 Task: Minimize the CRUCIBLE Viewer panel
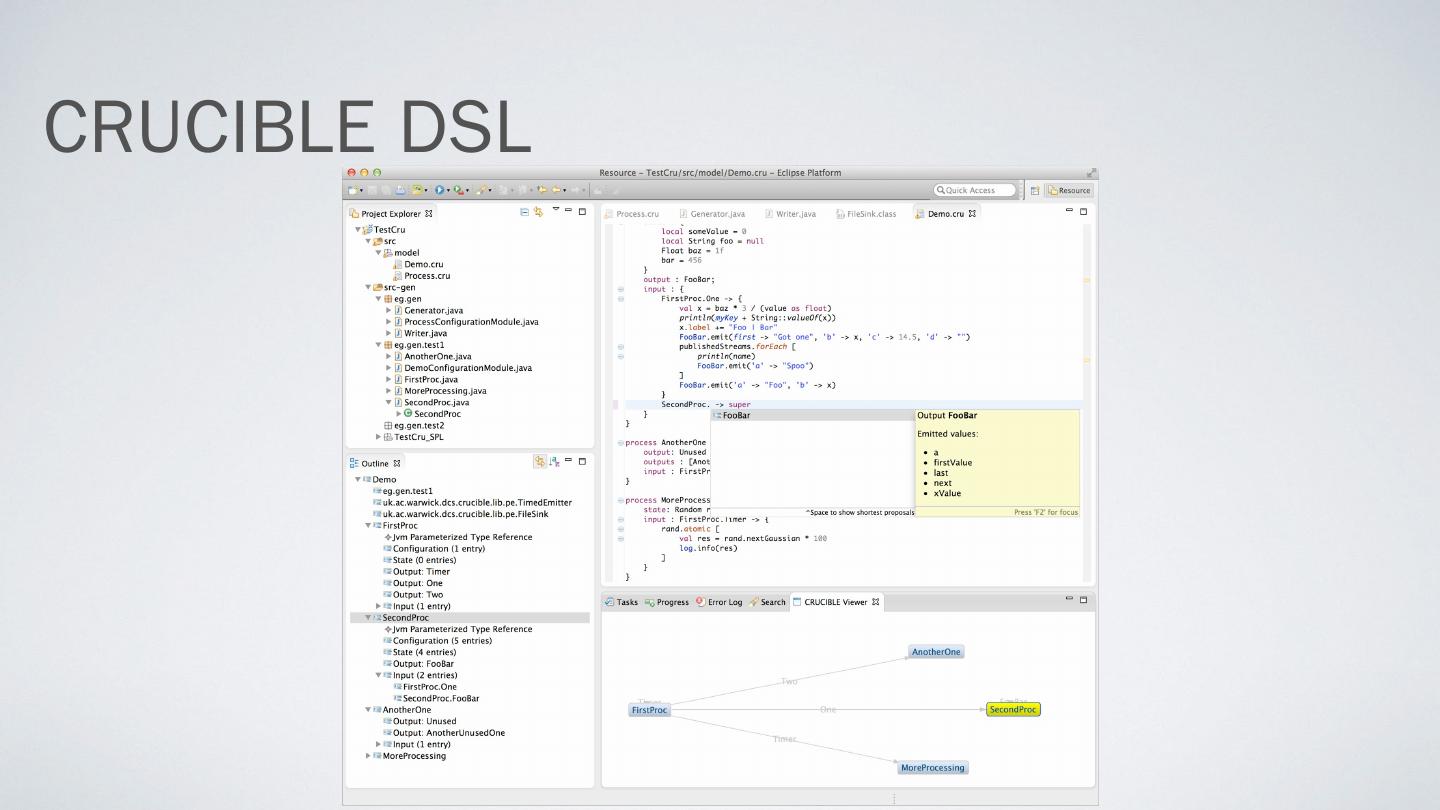click(x=1069, y=600)
